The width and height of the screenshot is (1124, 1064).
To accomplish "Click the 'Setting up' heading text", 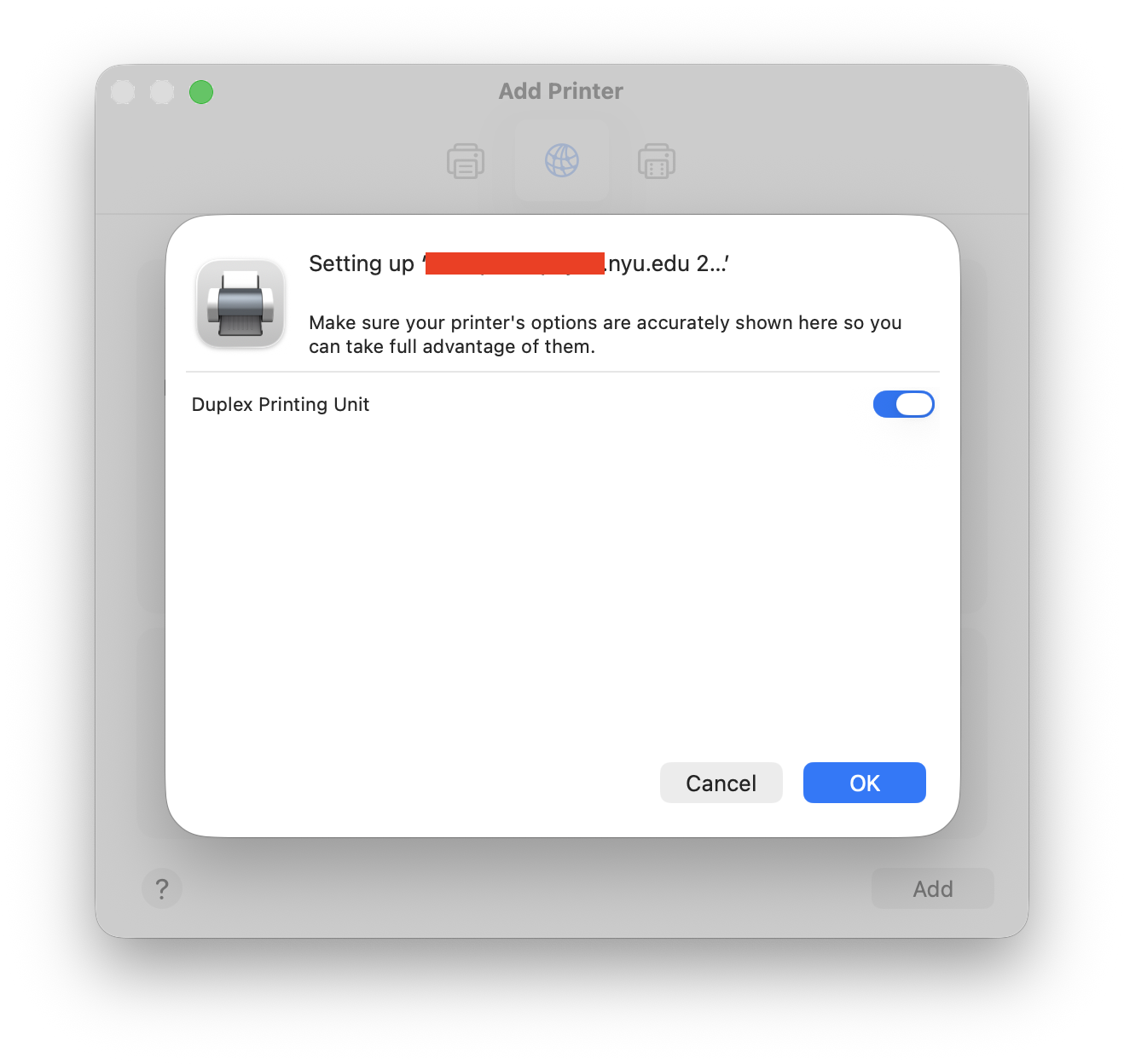I will pyautogui.click(x=362, y=263).
